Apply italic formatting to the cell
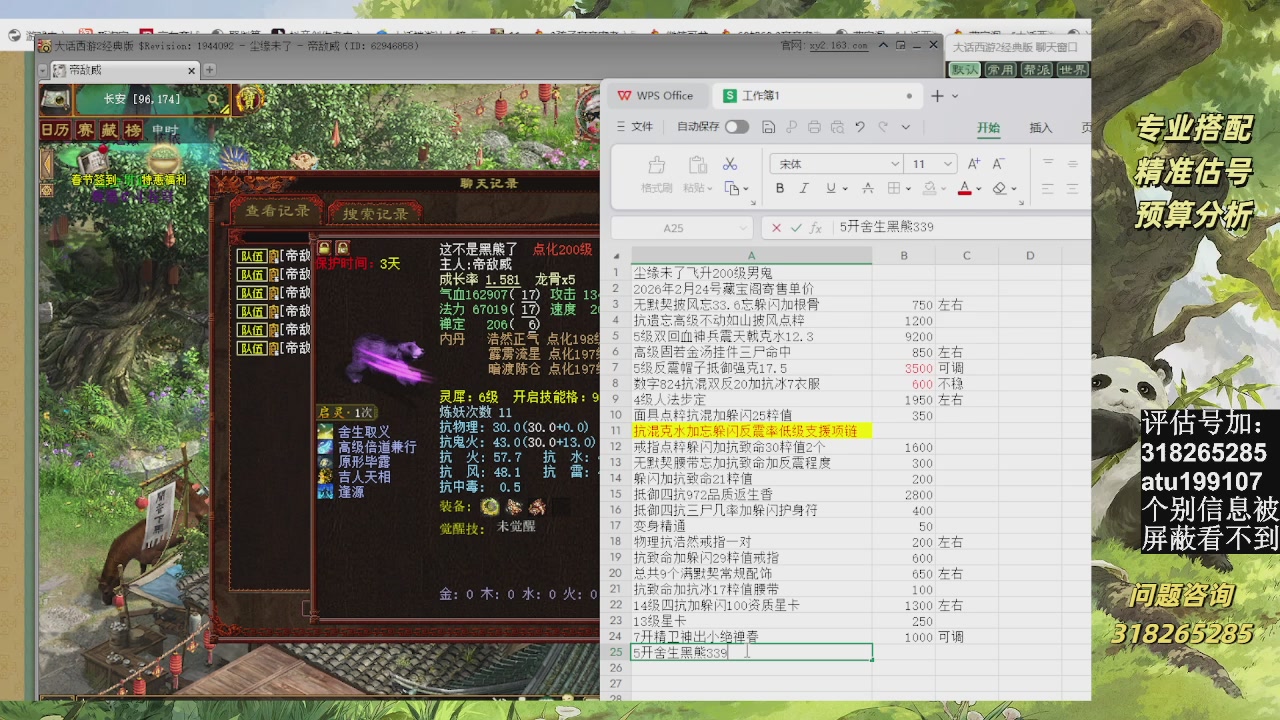Image resolution: width=1280 pixels, height=720 pixels. [x=805, y=188]
